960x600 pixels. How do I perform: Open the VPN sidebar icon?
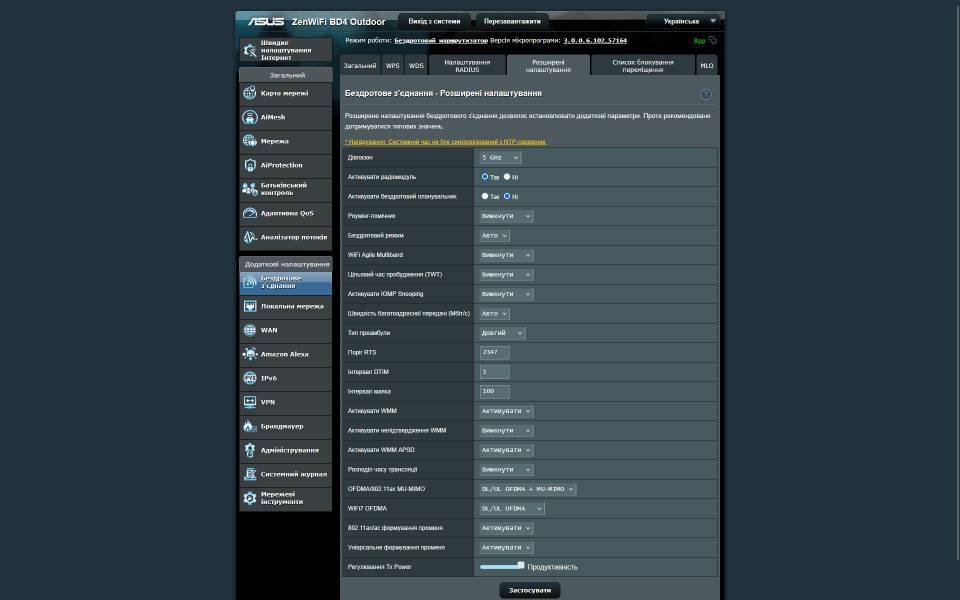click(x=250, y=402)
